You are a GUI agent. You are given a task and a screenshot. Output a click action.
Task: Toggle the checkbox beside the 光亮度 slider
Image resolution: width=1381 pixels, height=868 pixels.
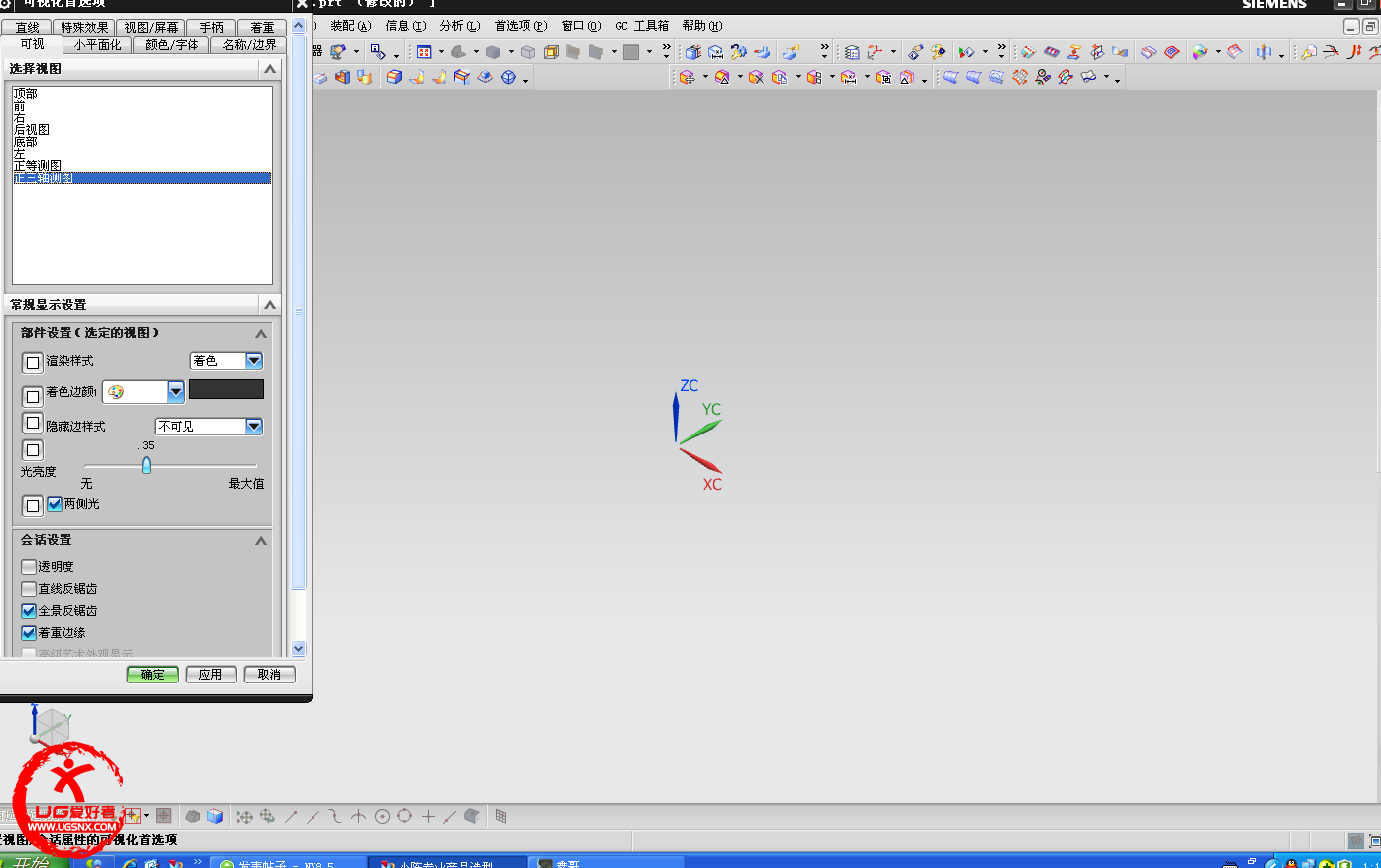(x=33, y=450)
